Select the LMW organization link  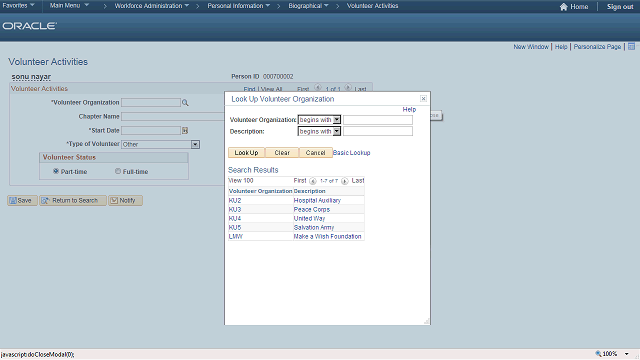point(236,236)
